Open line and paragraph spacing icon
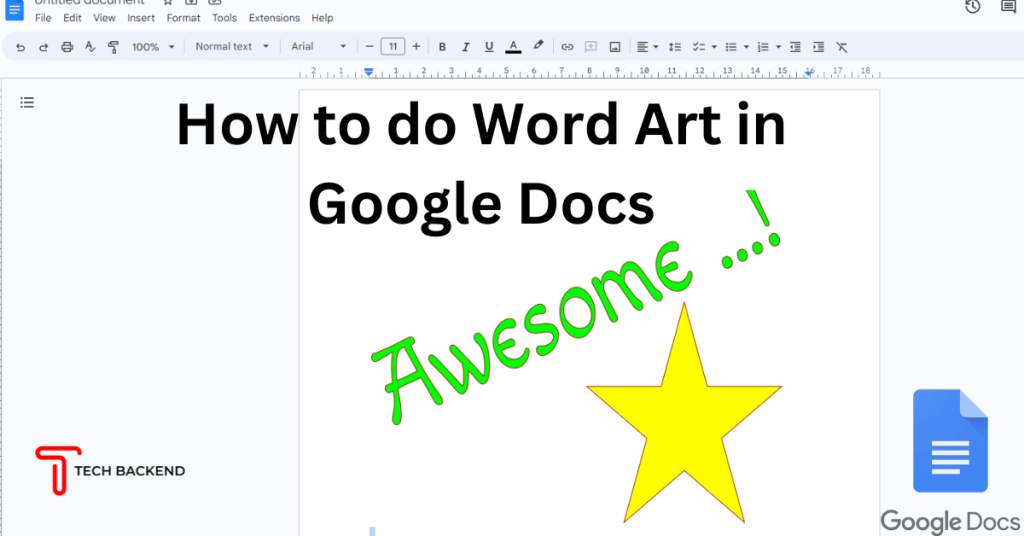The height and width of the screenshot is (536, 1024). pos(675,47)
